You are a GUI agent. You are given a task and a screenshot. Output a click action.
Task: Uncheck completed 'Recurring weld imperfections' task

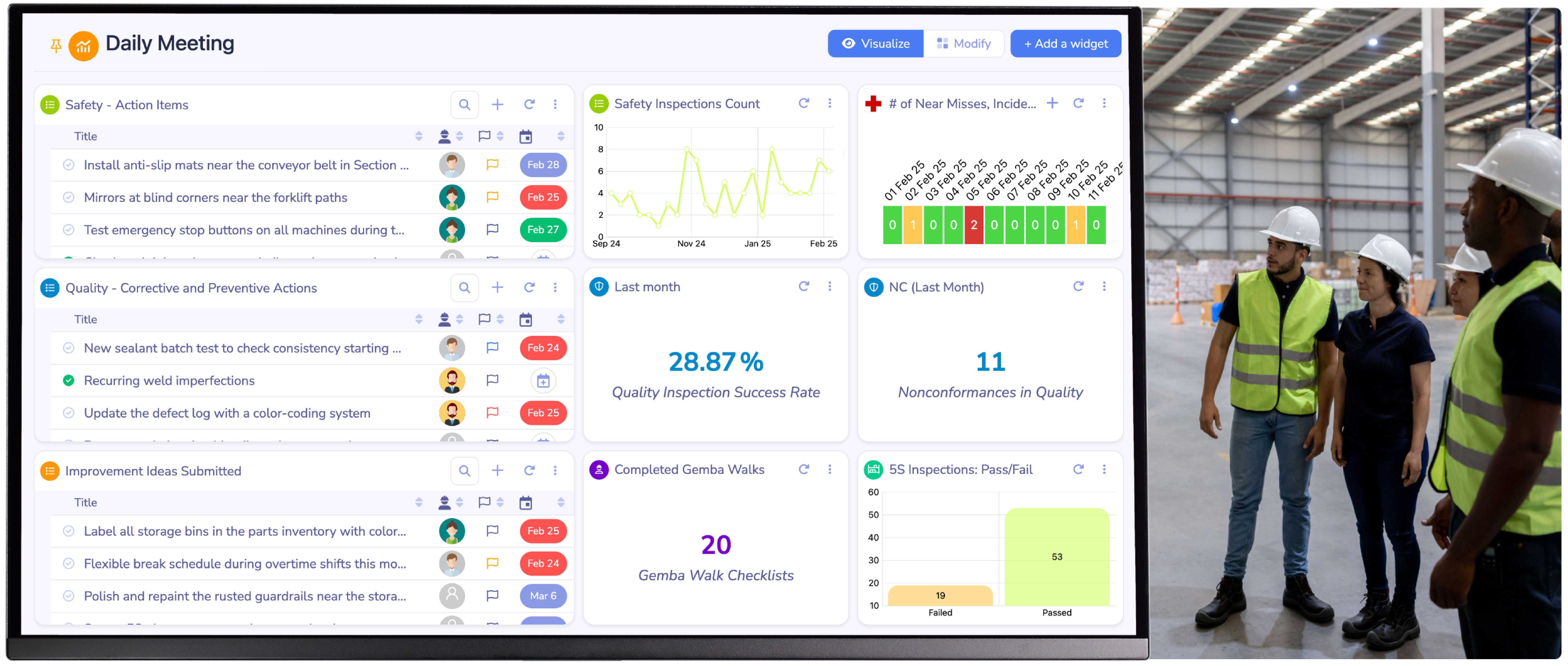69,381
